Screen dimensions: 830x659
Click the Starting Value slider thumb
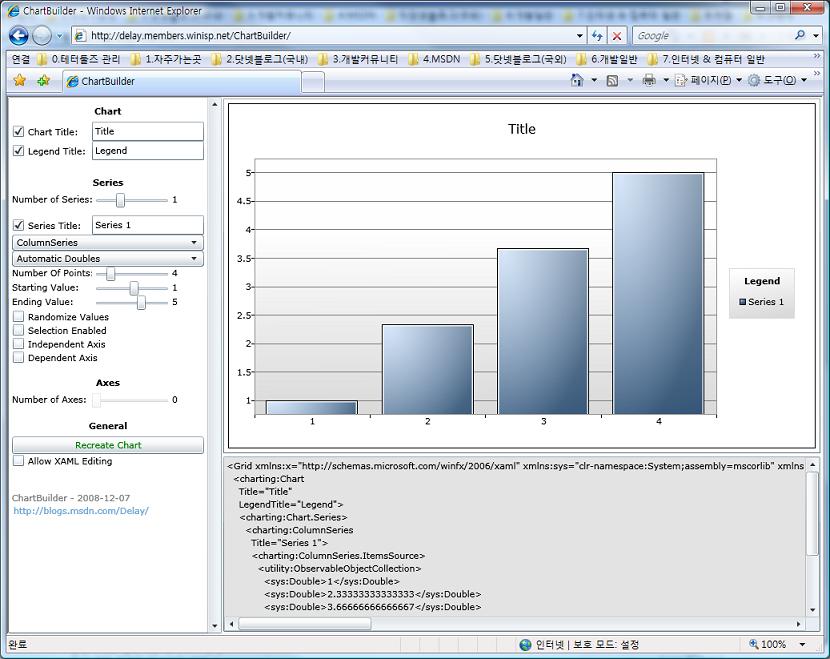click(134, 287)
